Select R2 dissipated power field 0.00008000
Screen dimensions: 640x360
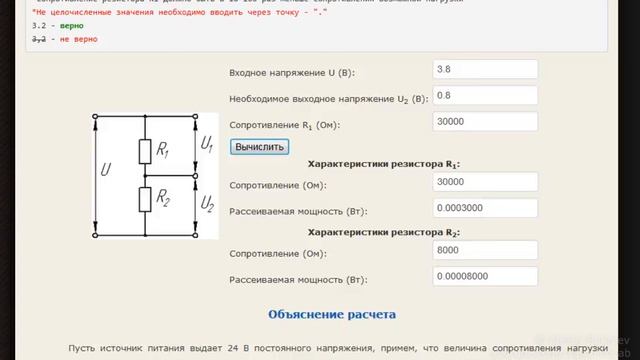point(485,276)
